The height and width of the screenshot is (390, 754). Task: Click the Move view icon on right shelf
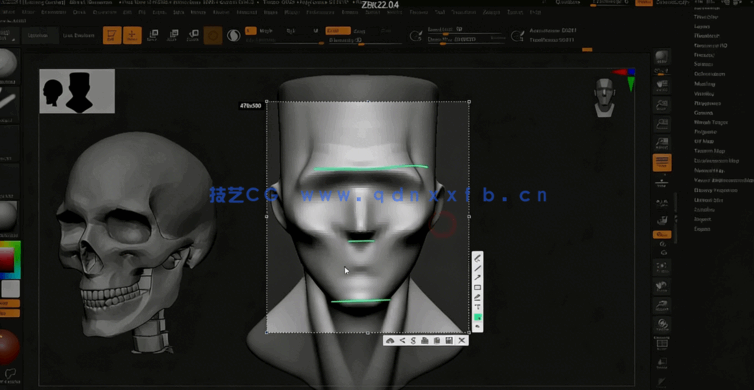[x=662, y=286]
